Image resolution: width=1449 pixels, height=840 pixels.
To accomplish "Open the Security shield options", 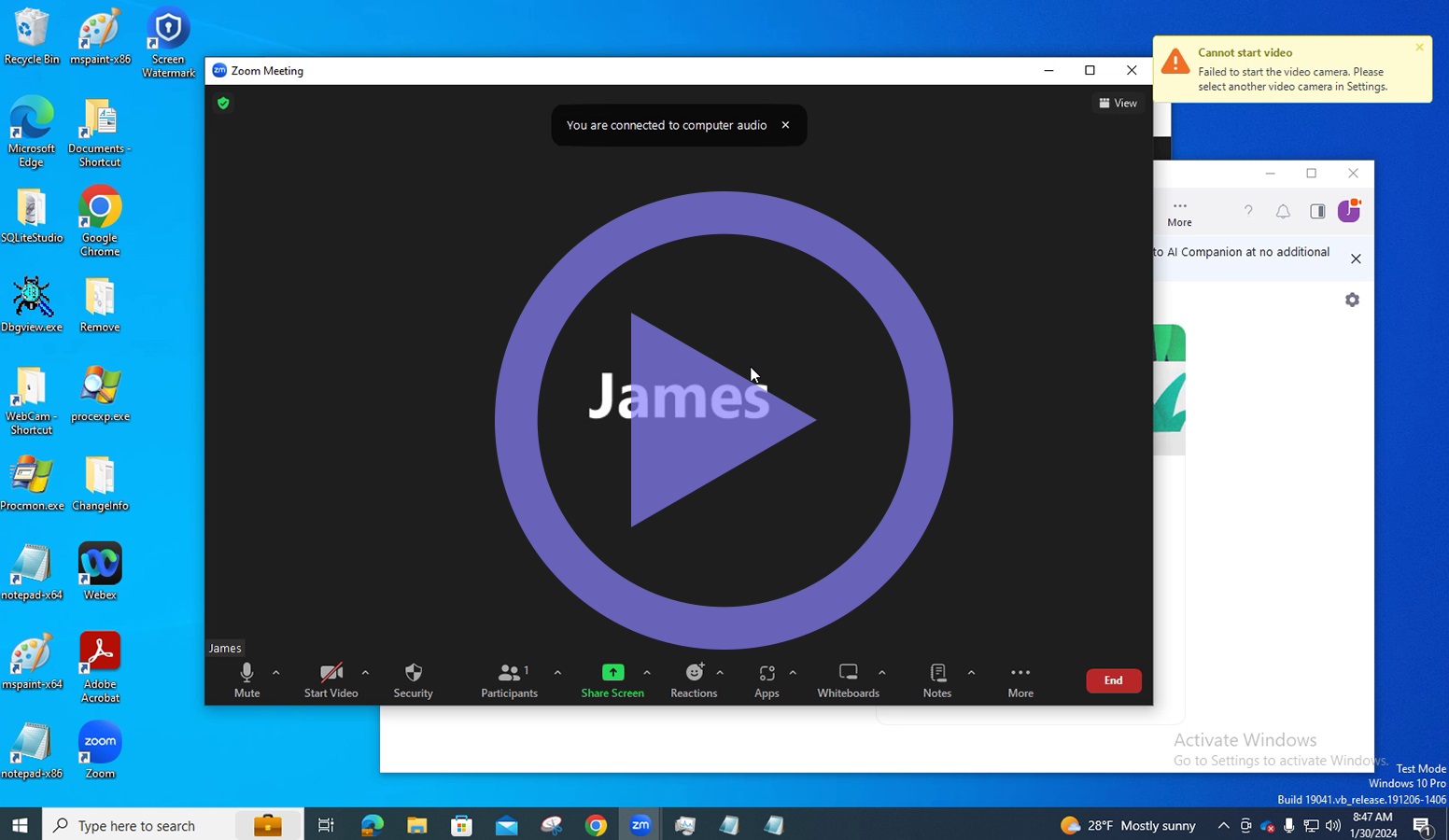I will [413, 679].
